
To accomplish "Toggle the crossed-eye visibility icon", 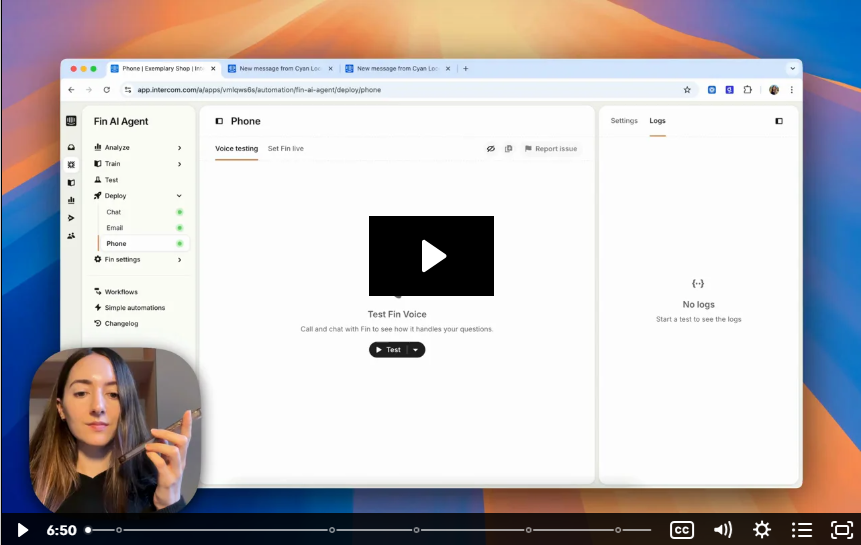I will (490, 149).
